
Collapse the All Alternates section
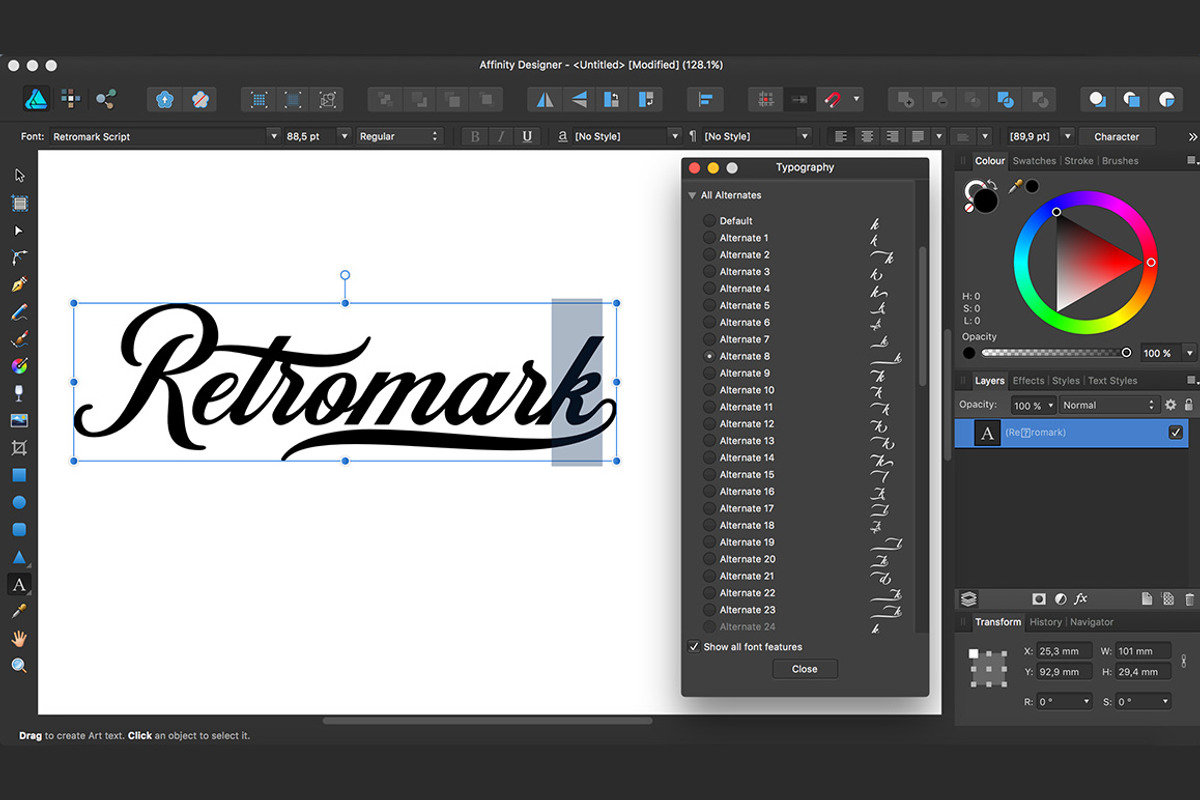(x=692, y=195)
